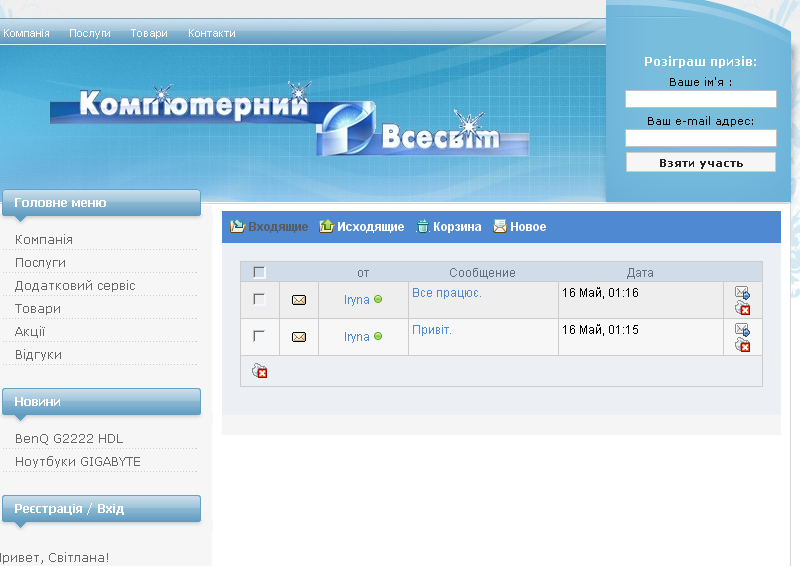The width and height of the screenshot is (800, 566).
Task: Delete the 'Привіт.' message
Action: (x=742, y=345)
